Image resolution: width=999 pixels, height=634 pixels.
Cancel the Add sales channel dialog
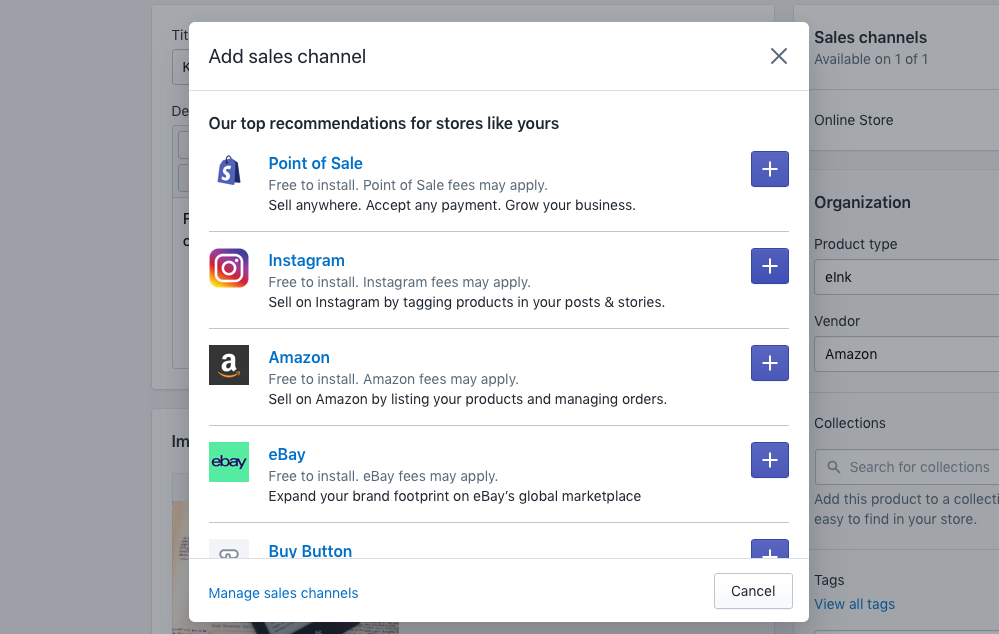coord(753,591)
